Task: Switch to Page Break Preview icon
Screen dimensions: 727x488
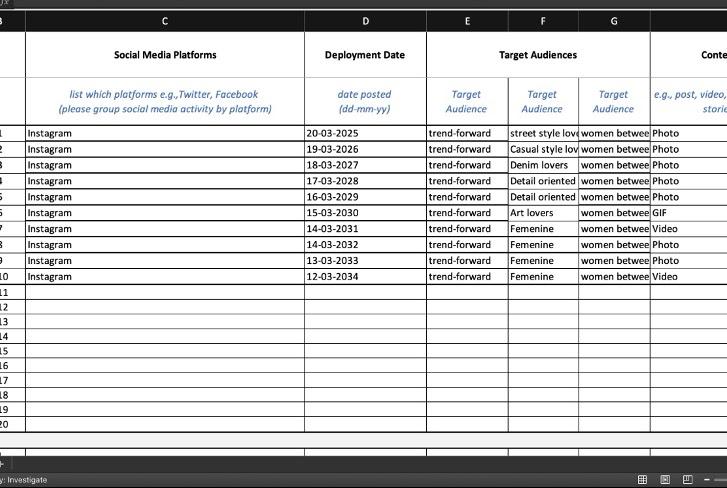Action: click(x=688, y=479)
